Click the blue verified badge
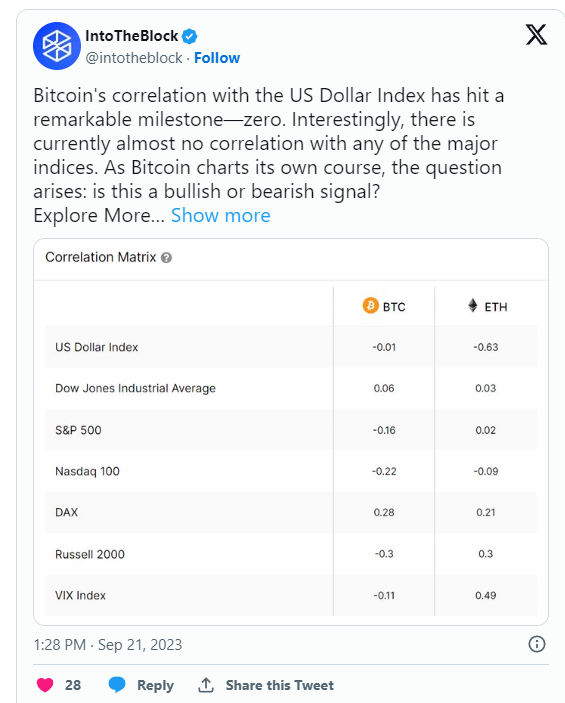565x703 pixels. (x=189, y=36)
